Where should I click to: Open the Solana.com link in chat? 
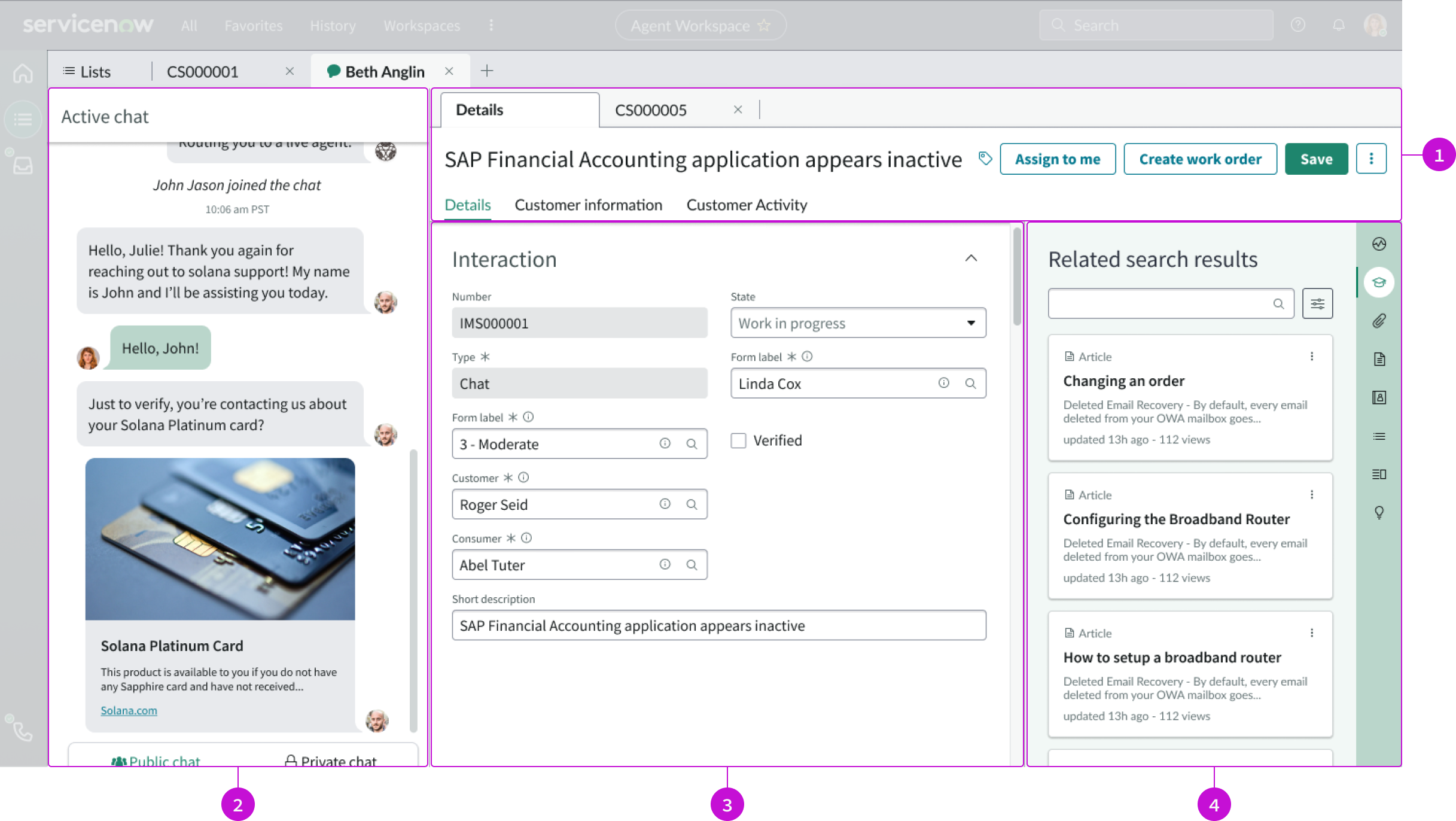tap(129, 710)
